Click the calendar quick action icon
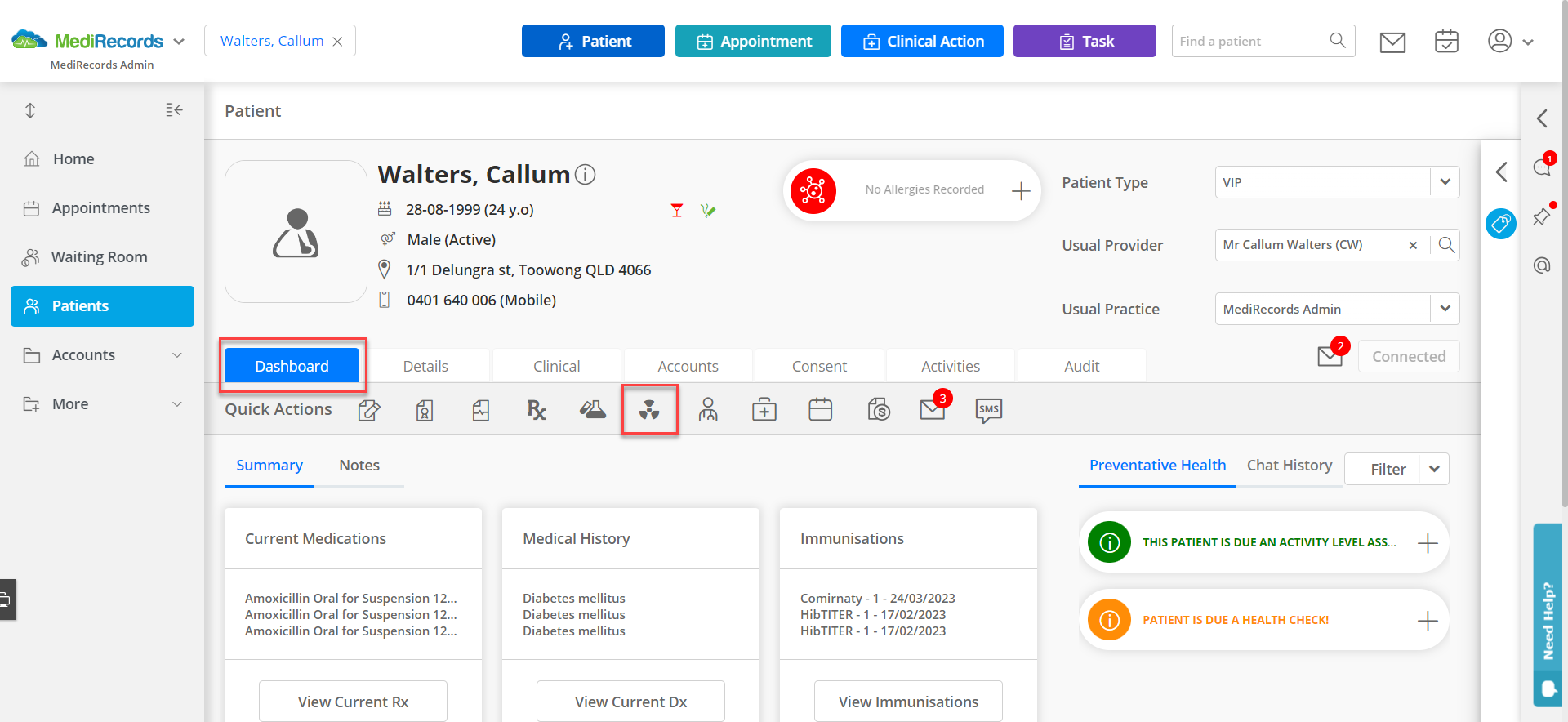This screenshot has height=722, width=1568. click(821, 409)
